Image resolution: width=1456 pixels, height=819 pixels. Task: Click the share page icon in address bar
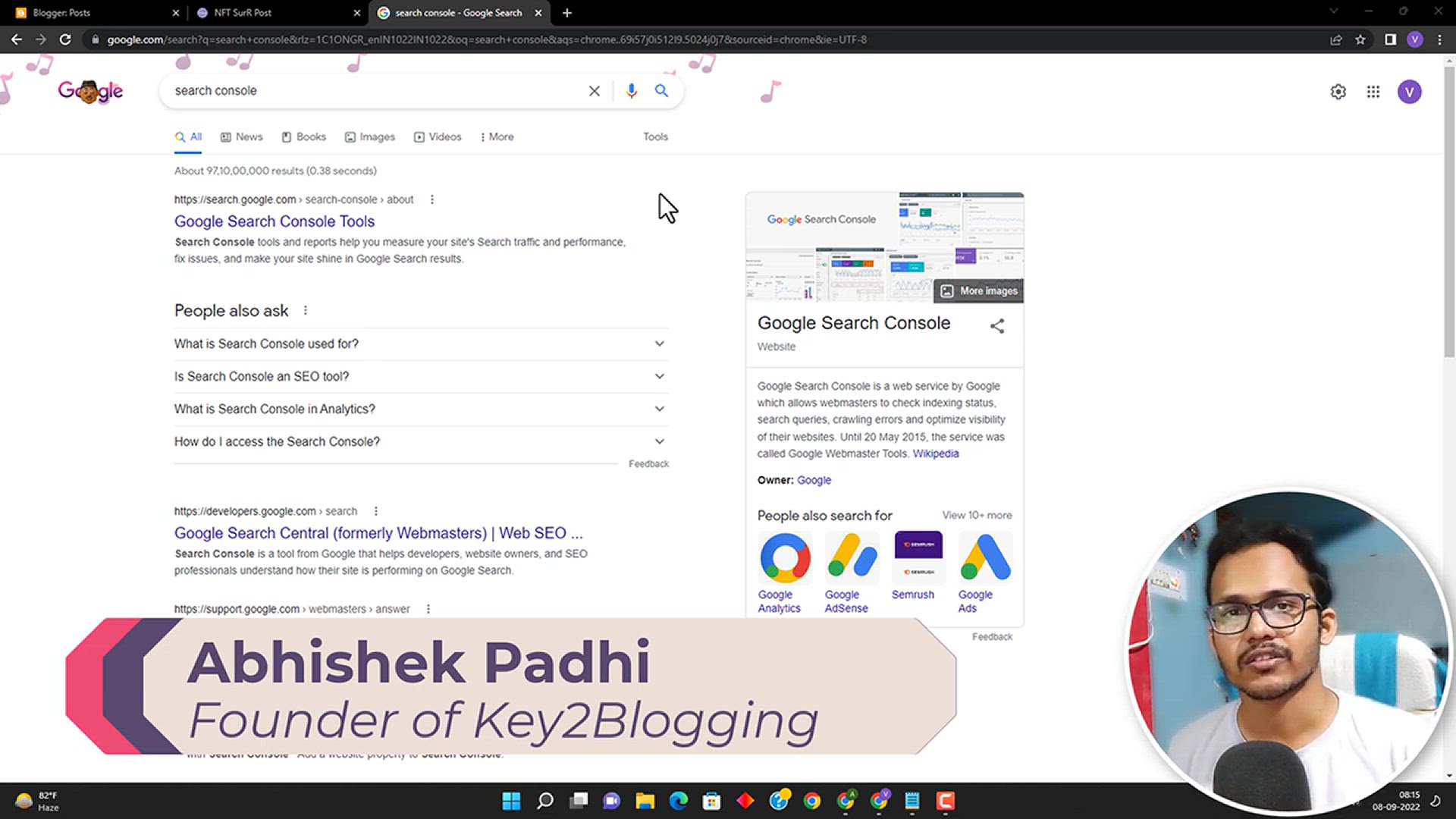tap(1336, 39)
